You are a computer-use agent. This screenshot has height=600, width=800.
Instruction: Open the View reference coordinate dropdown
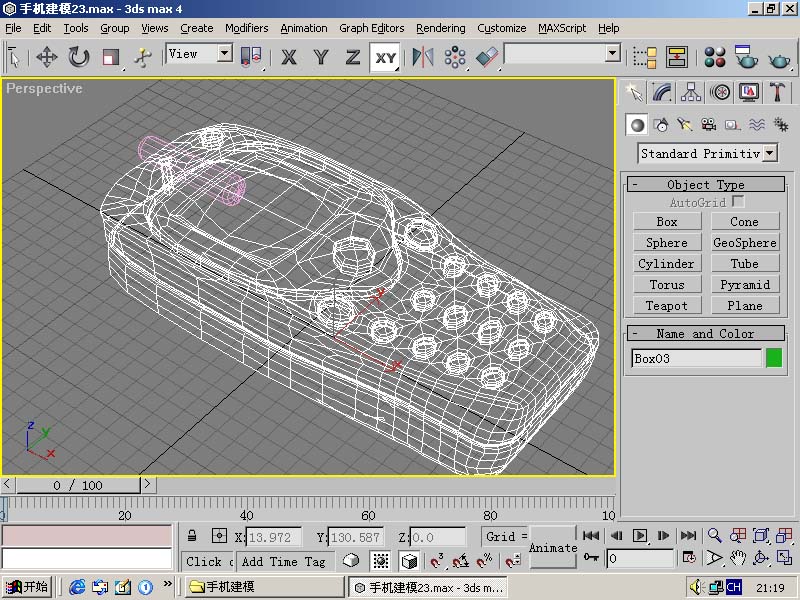[x=224, y=53]
